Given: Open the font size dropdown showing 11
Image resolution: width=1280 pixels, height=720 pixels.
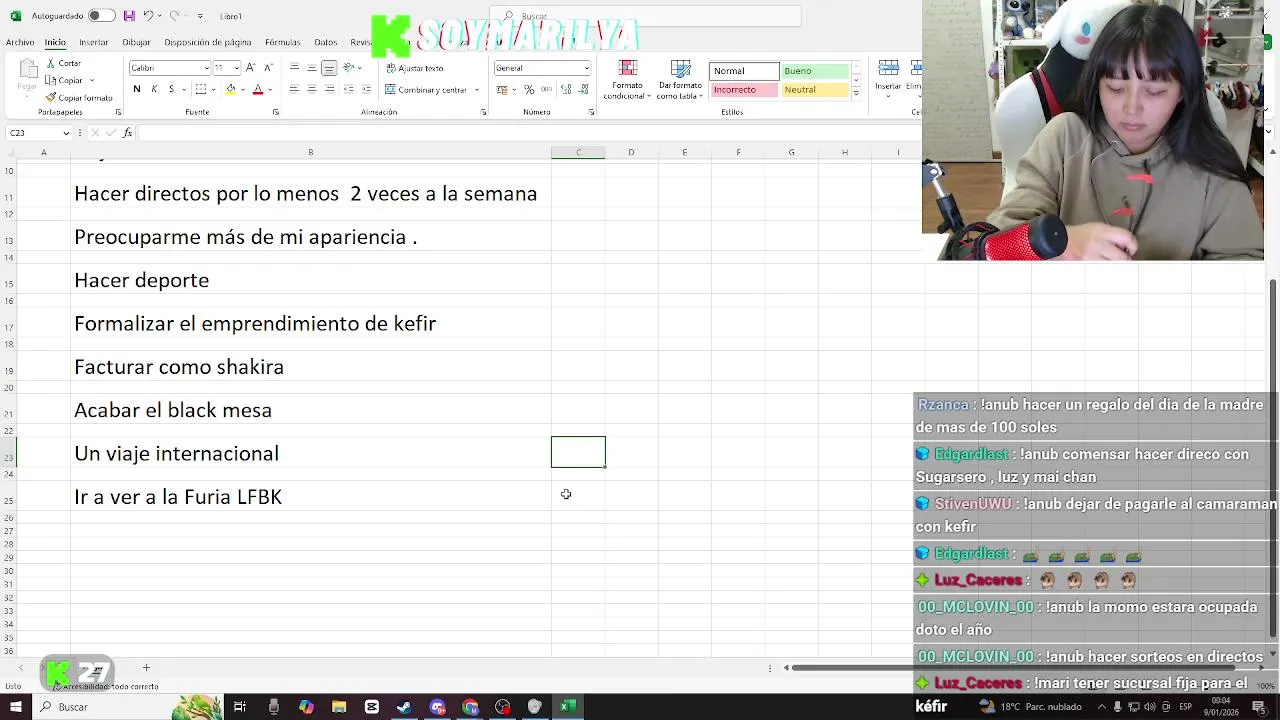Looking at the screenshot, I should [237, 68].
